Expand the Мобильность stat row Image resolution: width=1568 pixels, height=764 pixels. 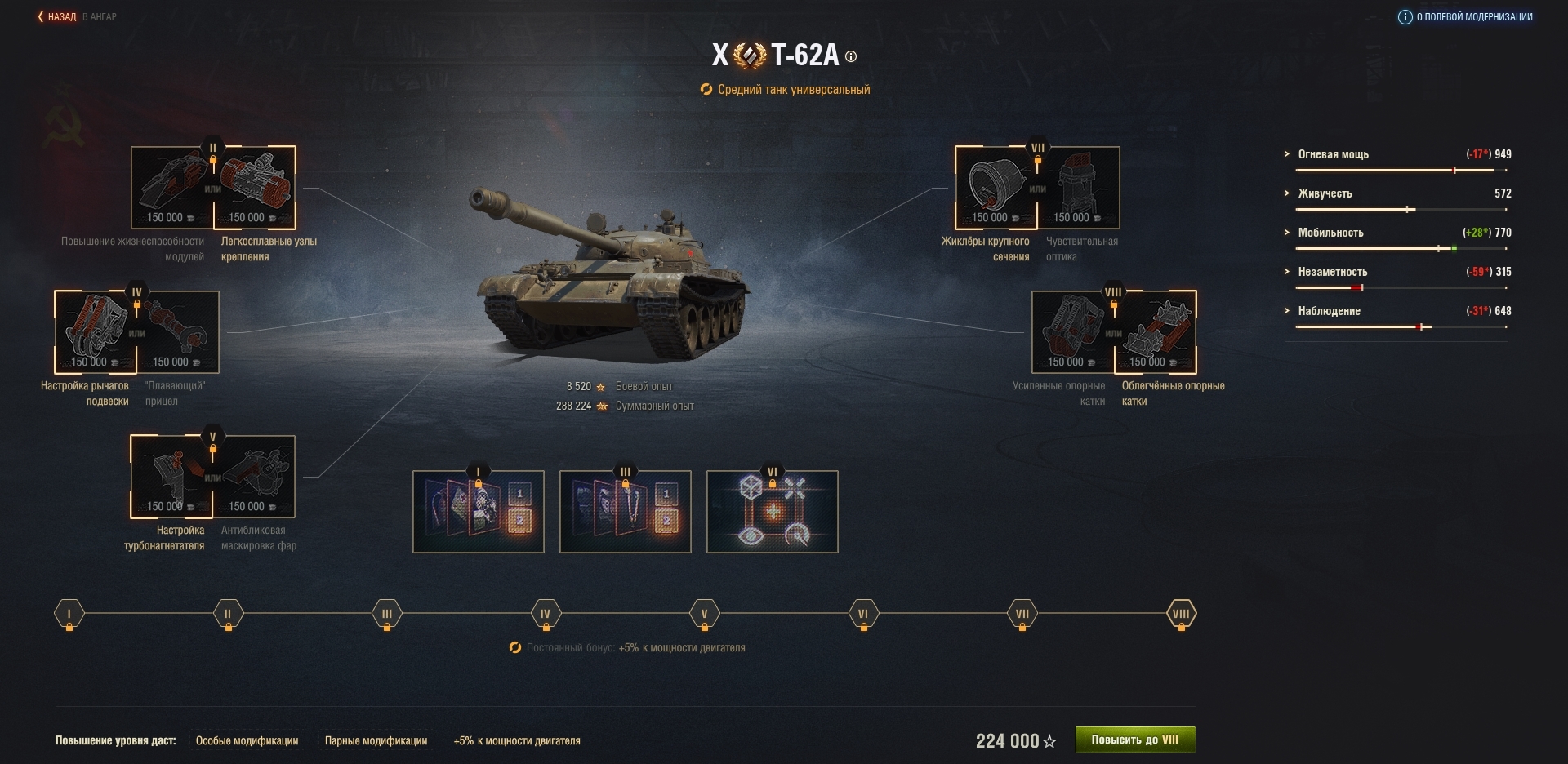[1396, 233]
